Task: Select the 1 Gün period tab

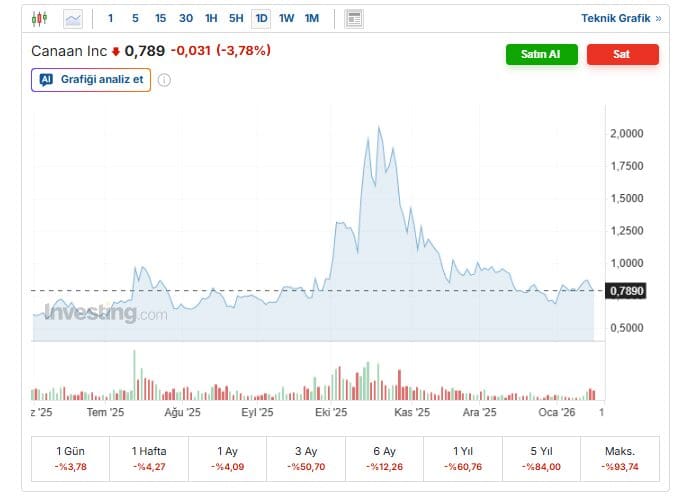Action: [70, 459]
